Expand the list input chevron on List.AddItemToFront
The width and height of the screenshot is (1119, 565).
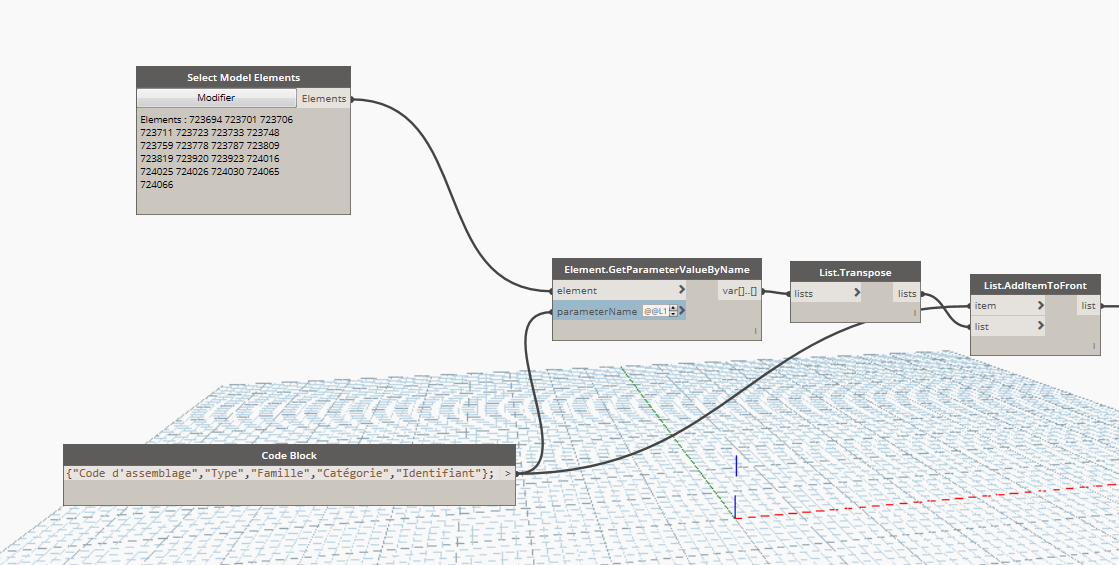click(x=1041, y=326)
